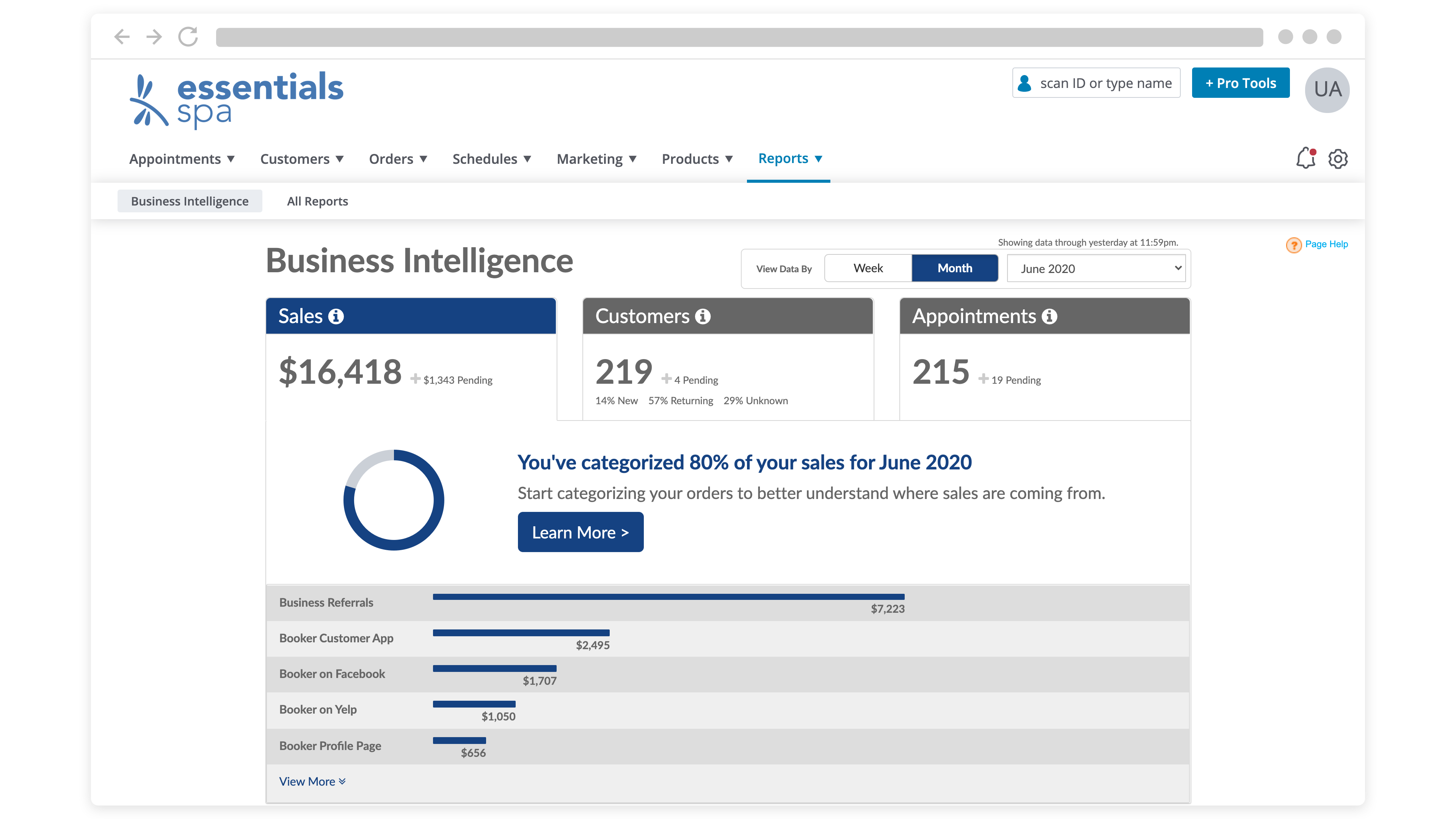Click the Learn More button
The image size is (1456, 819).
[581, 532]
